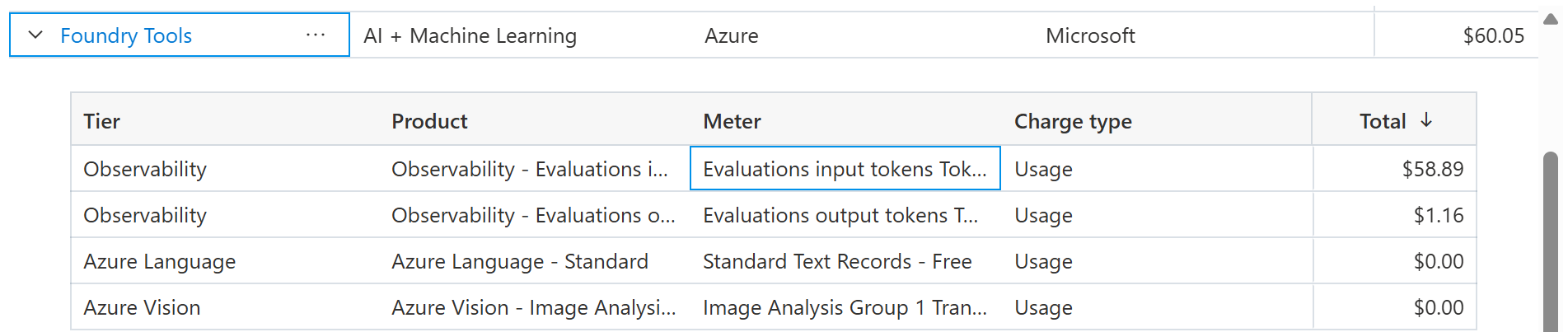Click the sort descending arrow beside Total

(x=1426, y=120)
